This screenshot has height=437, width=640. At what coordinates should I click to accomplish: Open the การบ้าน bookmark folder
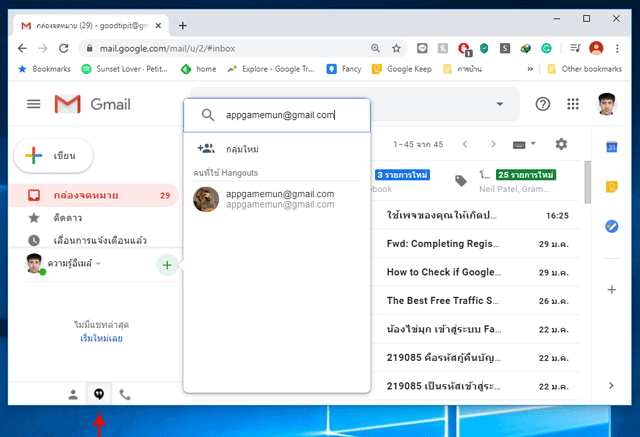[x=462, y=69]
